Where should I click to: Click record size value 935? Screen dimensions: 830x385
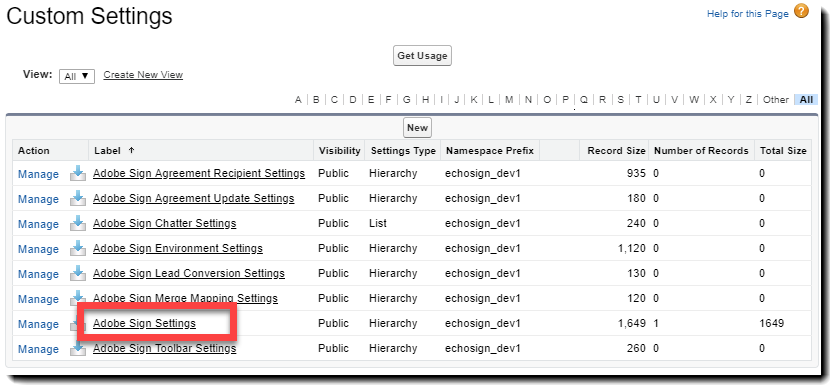636,173
